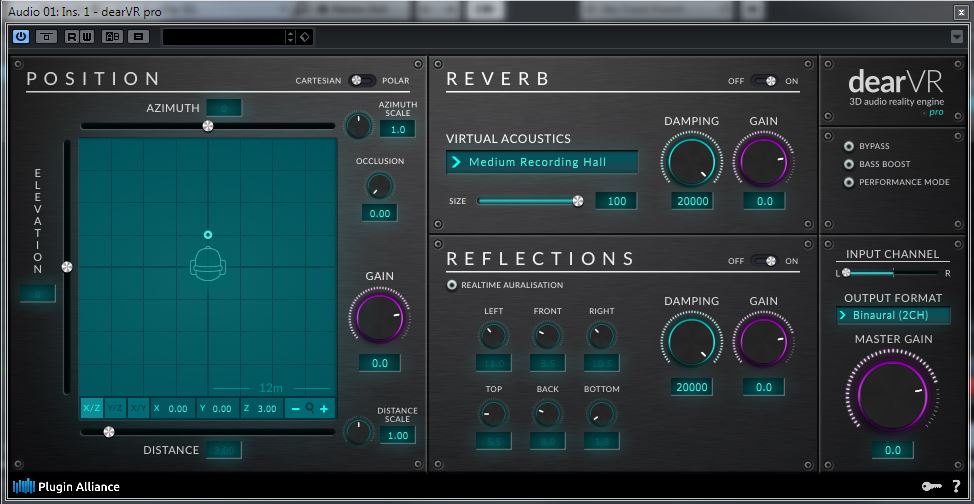Click the Reflections Gain knob
974x504 pixels.
[763, 342]
